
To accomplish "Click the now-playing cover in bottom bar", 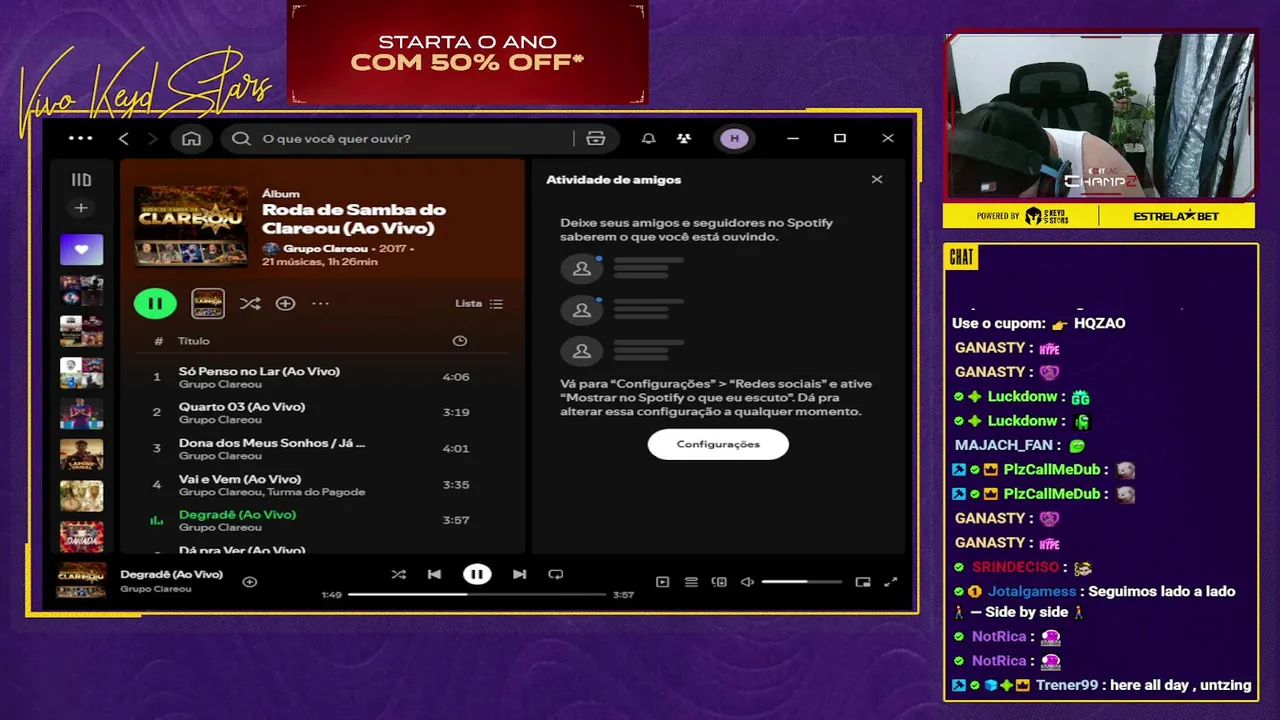I will [81, 580].
